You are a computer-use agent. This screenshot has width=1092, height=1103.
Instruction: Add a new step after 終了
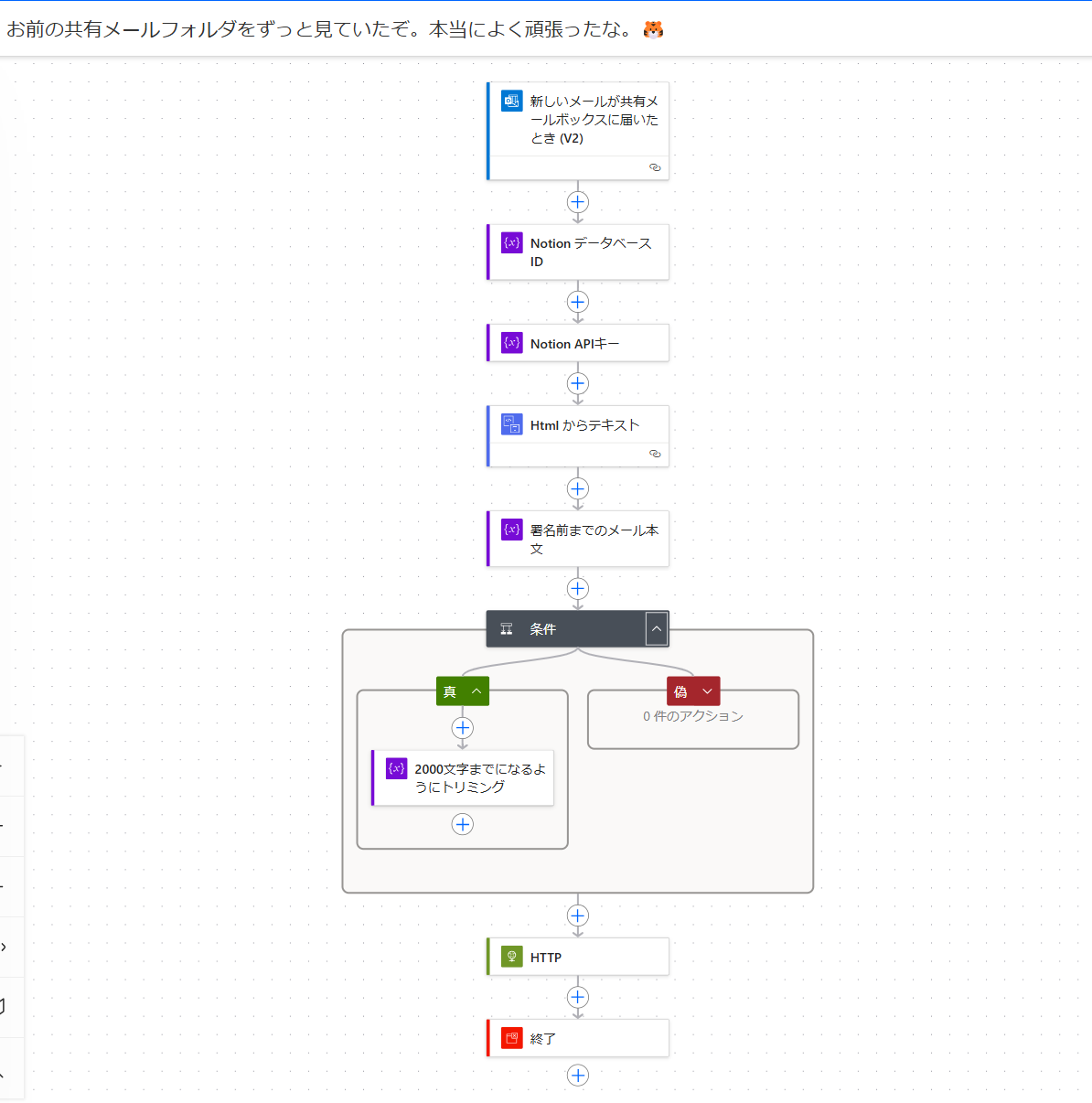coord(578,1076)
